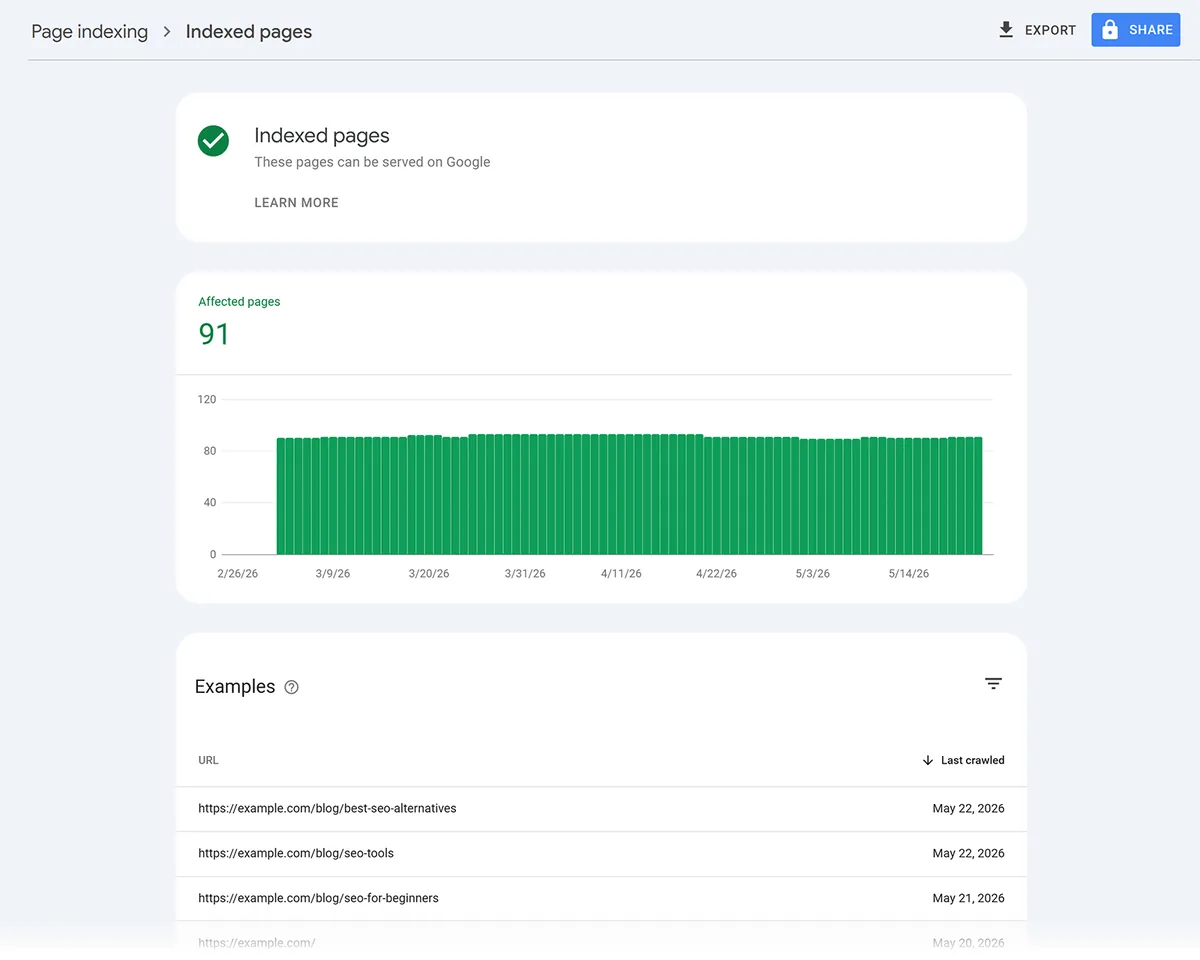Select the Affected pages metric label

pyautogui.click(x=239, y=301)
